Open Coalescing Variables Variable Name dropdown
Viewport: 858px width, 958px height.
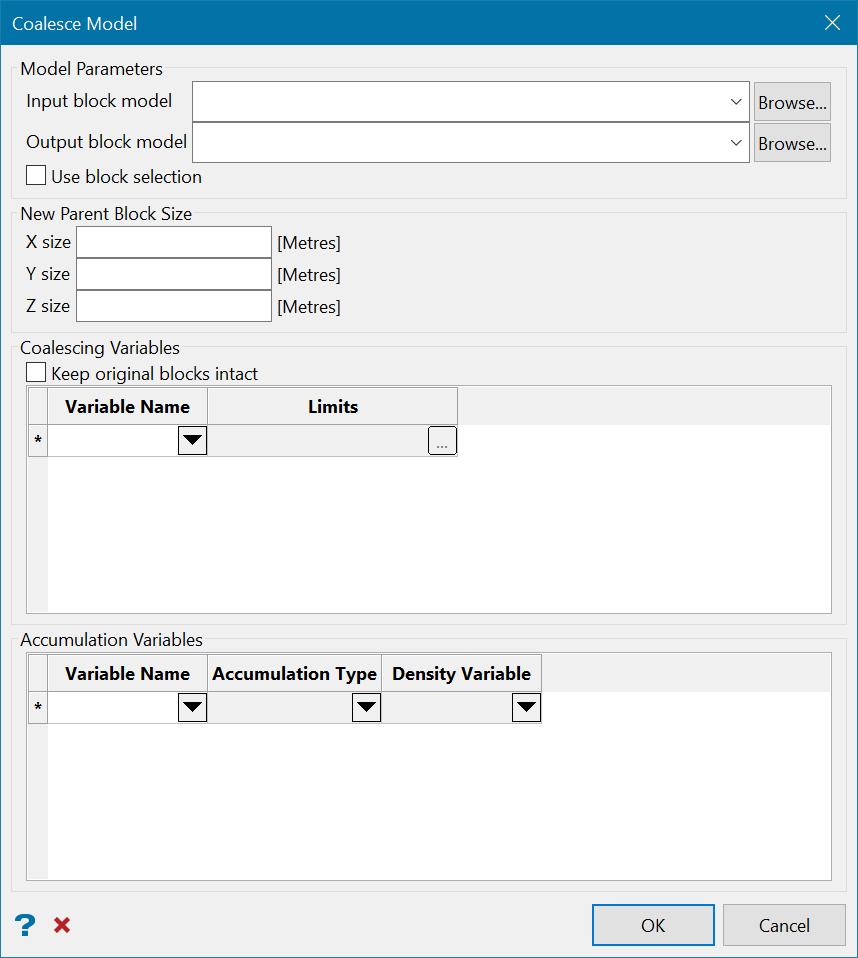(192, 441)
